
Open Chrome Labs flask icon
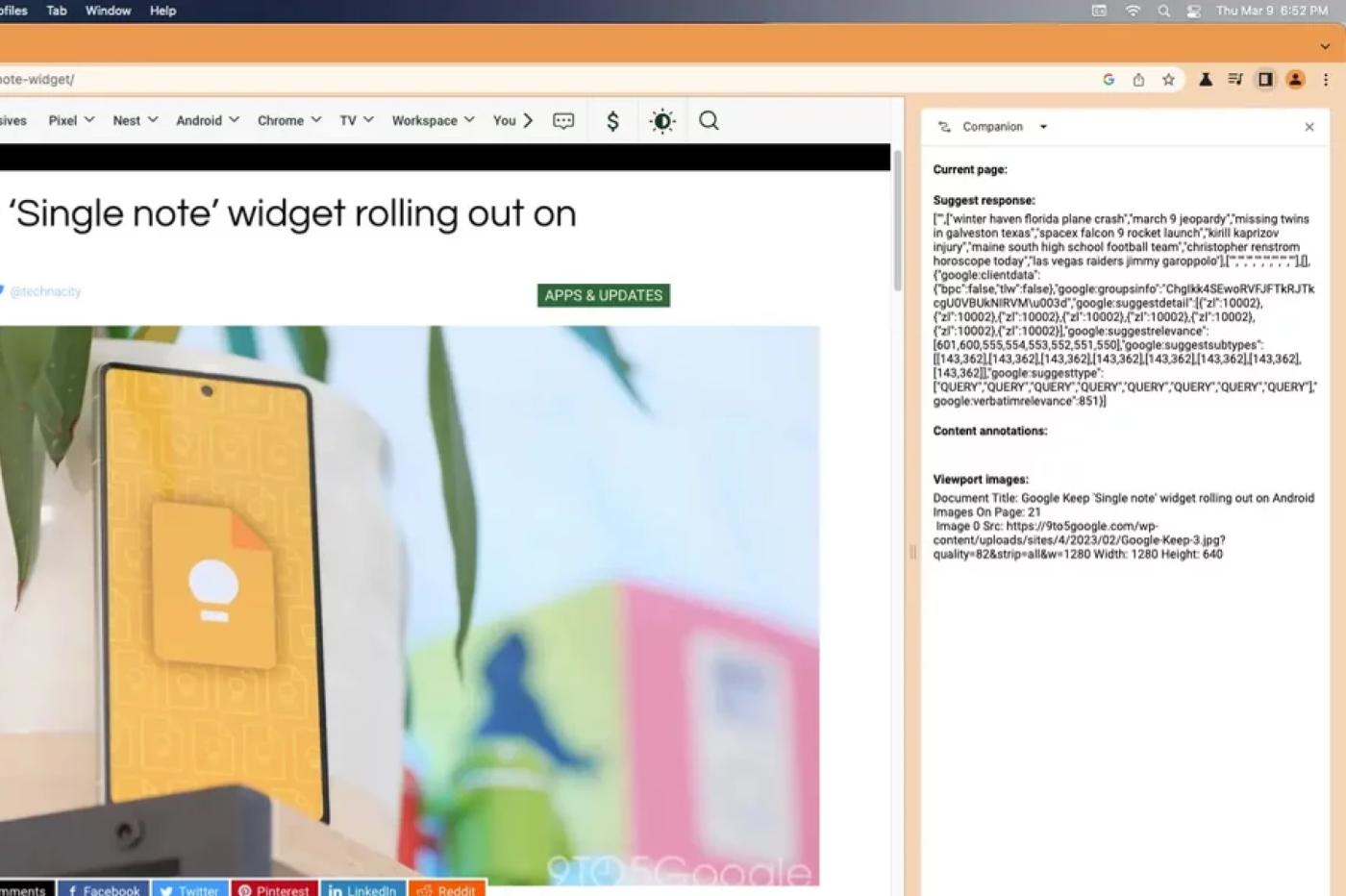(1205, 80)
